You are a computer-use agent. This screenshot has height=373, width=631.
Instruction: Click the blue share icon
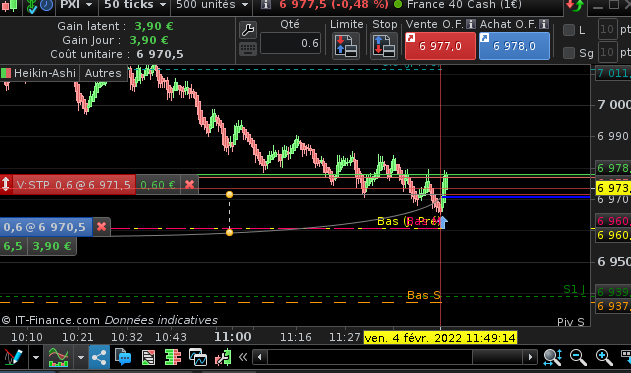pos(99,357)
